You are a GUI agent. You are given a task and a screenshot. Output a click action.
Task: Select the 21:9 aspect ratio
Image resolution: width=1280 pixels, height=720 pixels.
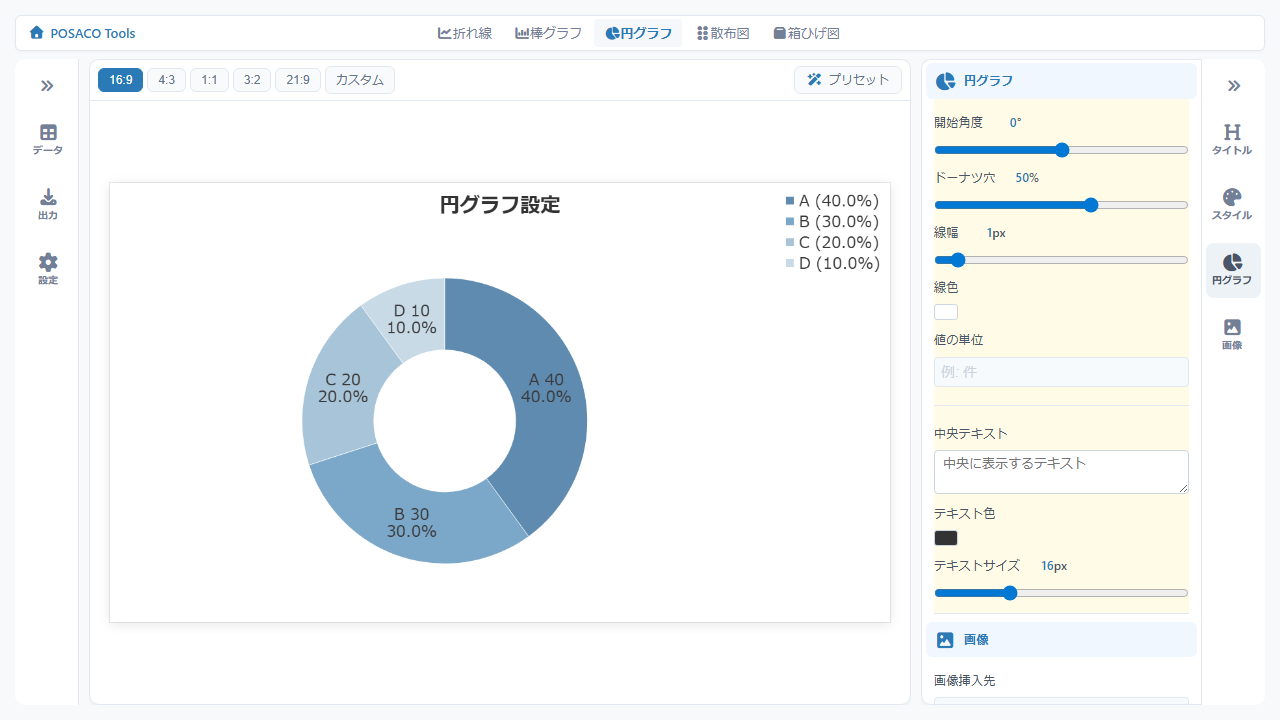click(x=297, y=80)
